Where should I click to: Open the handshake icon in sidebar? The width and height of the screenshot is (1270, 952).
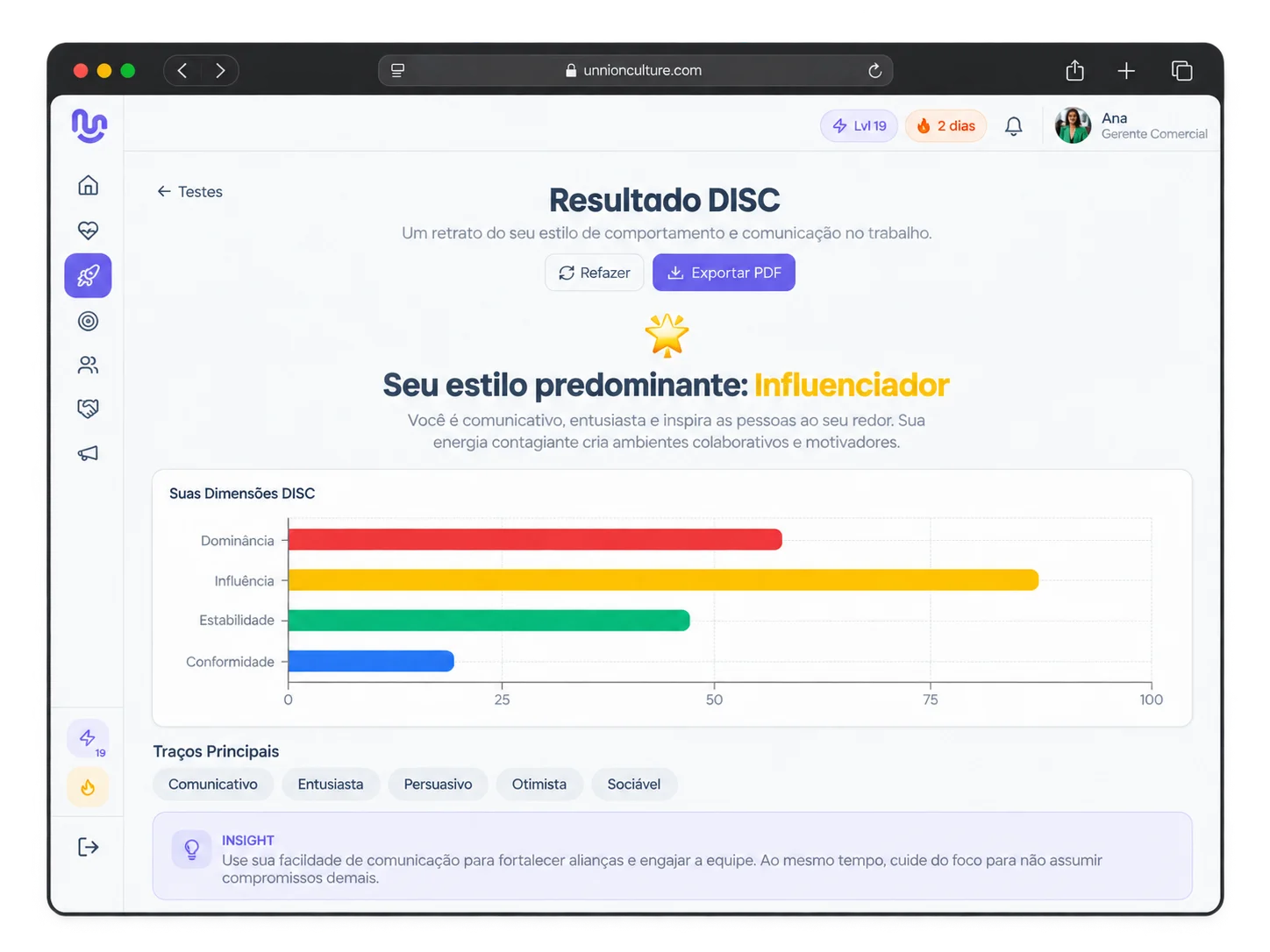tap(88, 409)
